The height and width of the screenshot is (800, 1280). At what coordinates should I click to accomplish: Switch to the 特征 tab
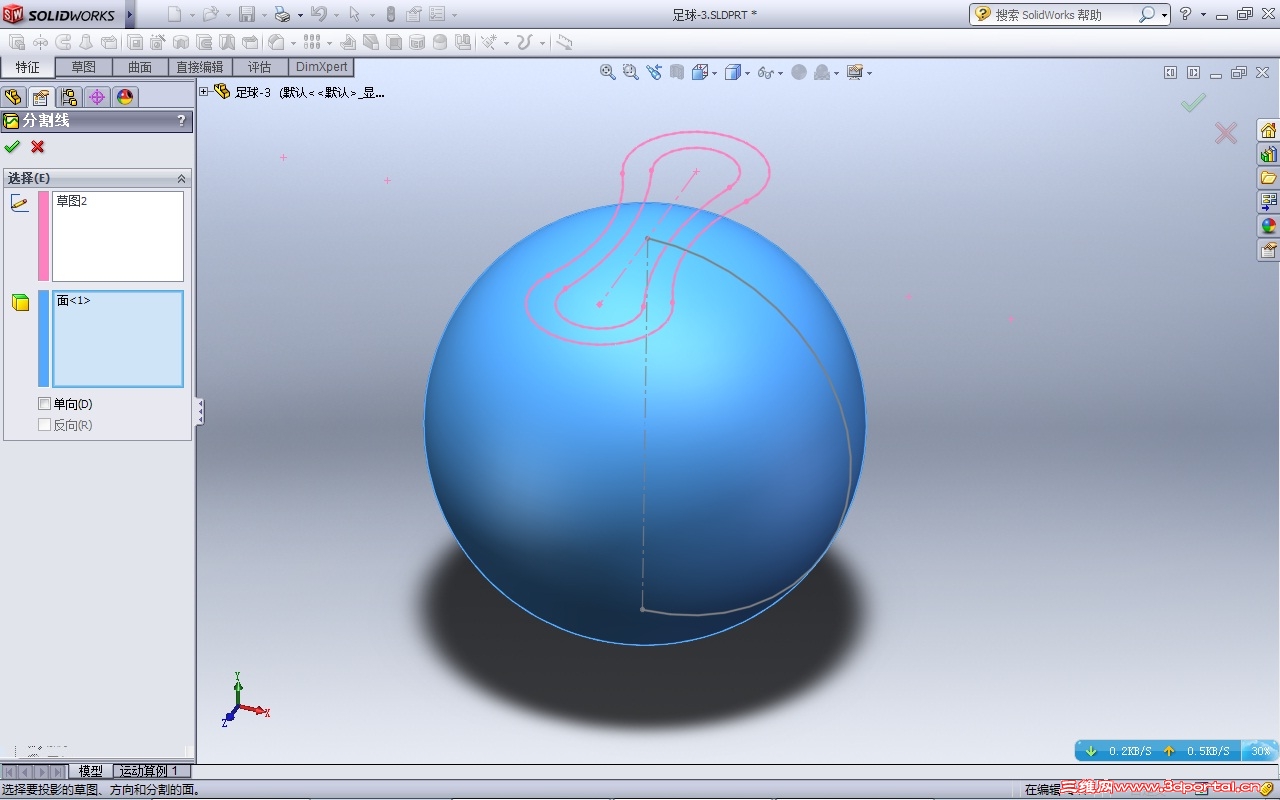[28, 67]
